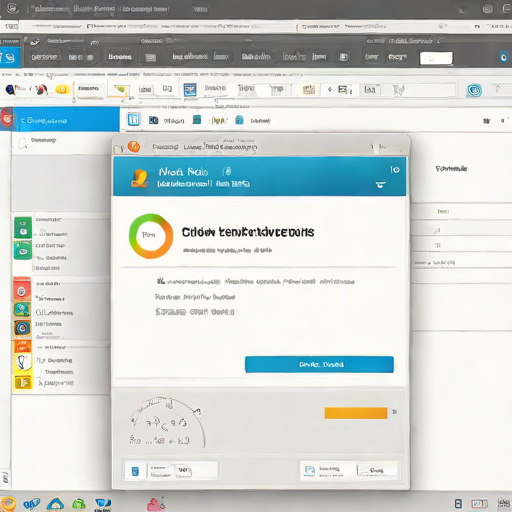
Task: Open the pink taskbar icon
Action: pyautogui.click(x=156, y=504)
